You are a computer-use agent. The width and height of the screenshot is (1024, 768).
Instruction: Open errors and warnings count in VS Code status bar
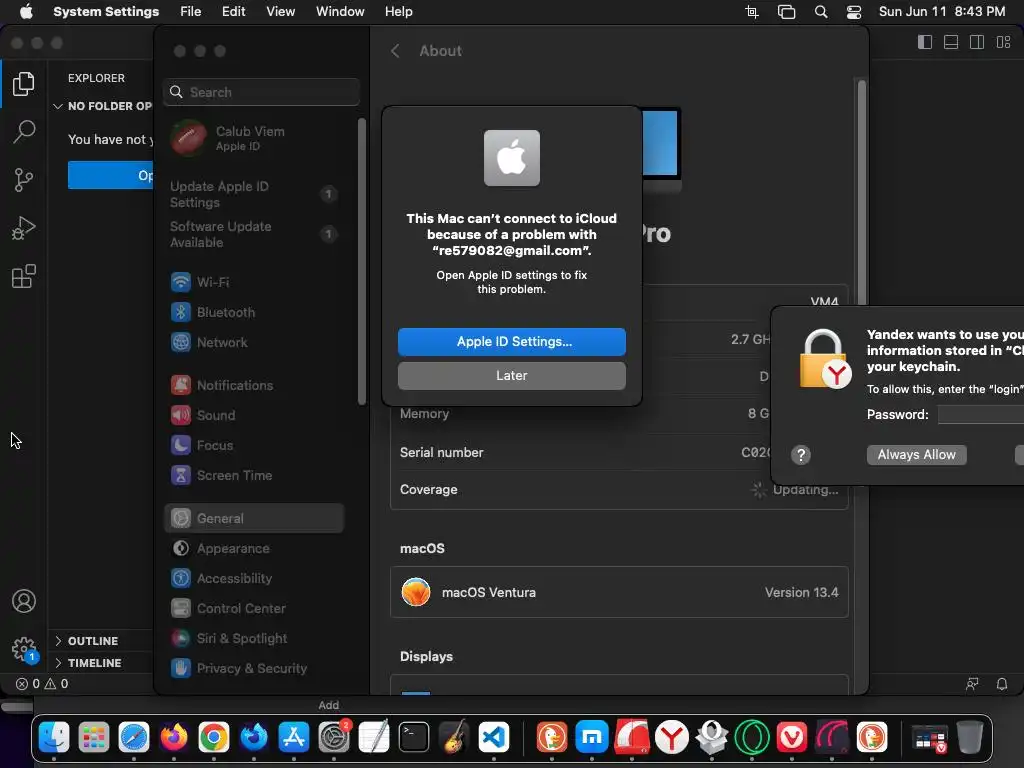pos(42,684)
